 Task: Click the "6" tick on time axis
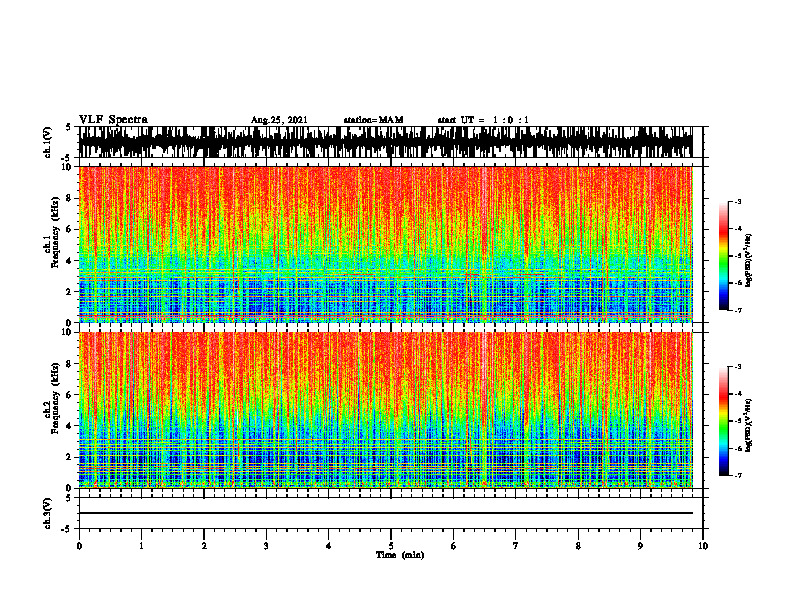pyautogui.click(x=454, y=546)
